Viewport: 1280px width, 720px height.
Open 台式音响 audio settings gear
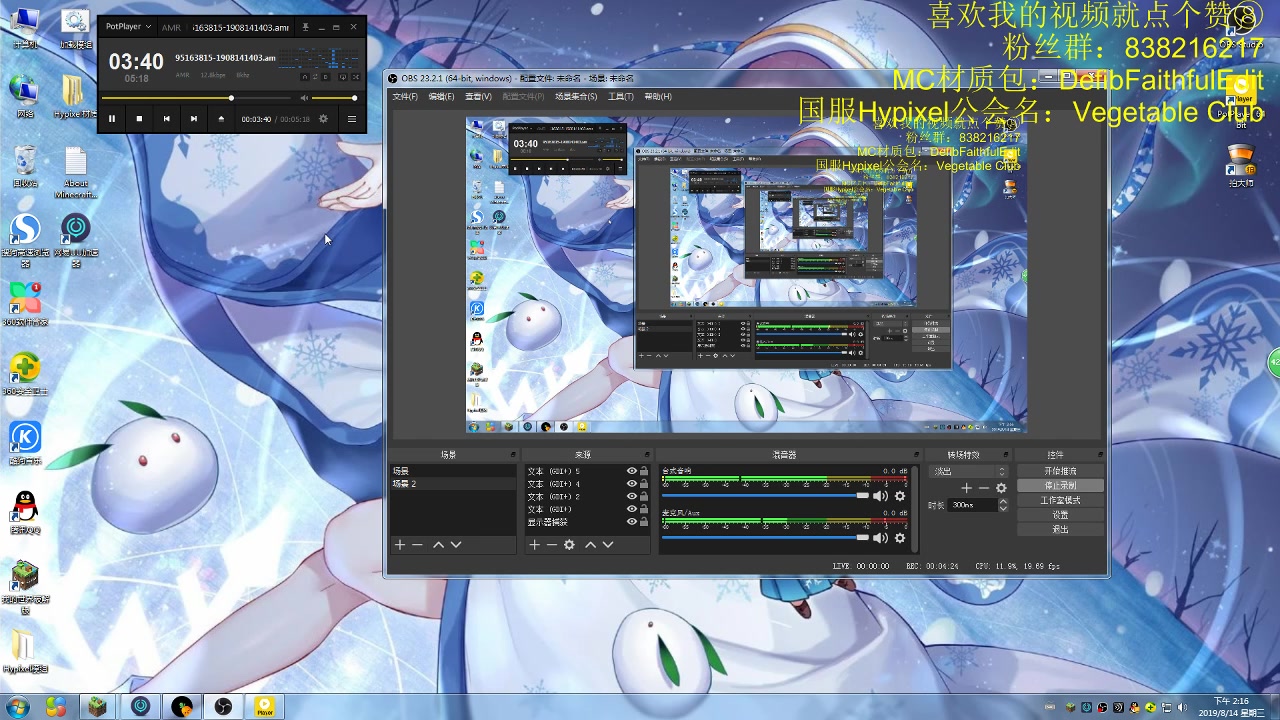(x=900, y=496)
